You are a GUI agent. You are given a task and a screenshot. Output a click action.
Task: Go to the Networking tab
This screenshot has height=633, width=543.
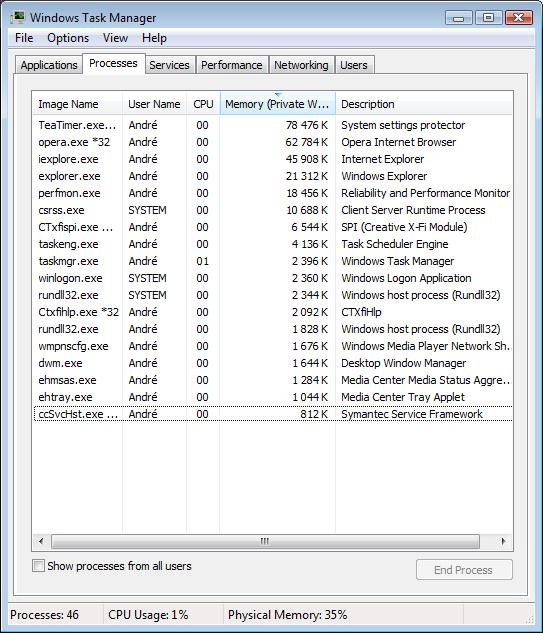(301, 65)
